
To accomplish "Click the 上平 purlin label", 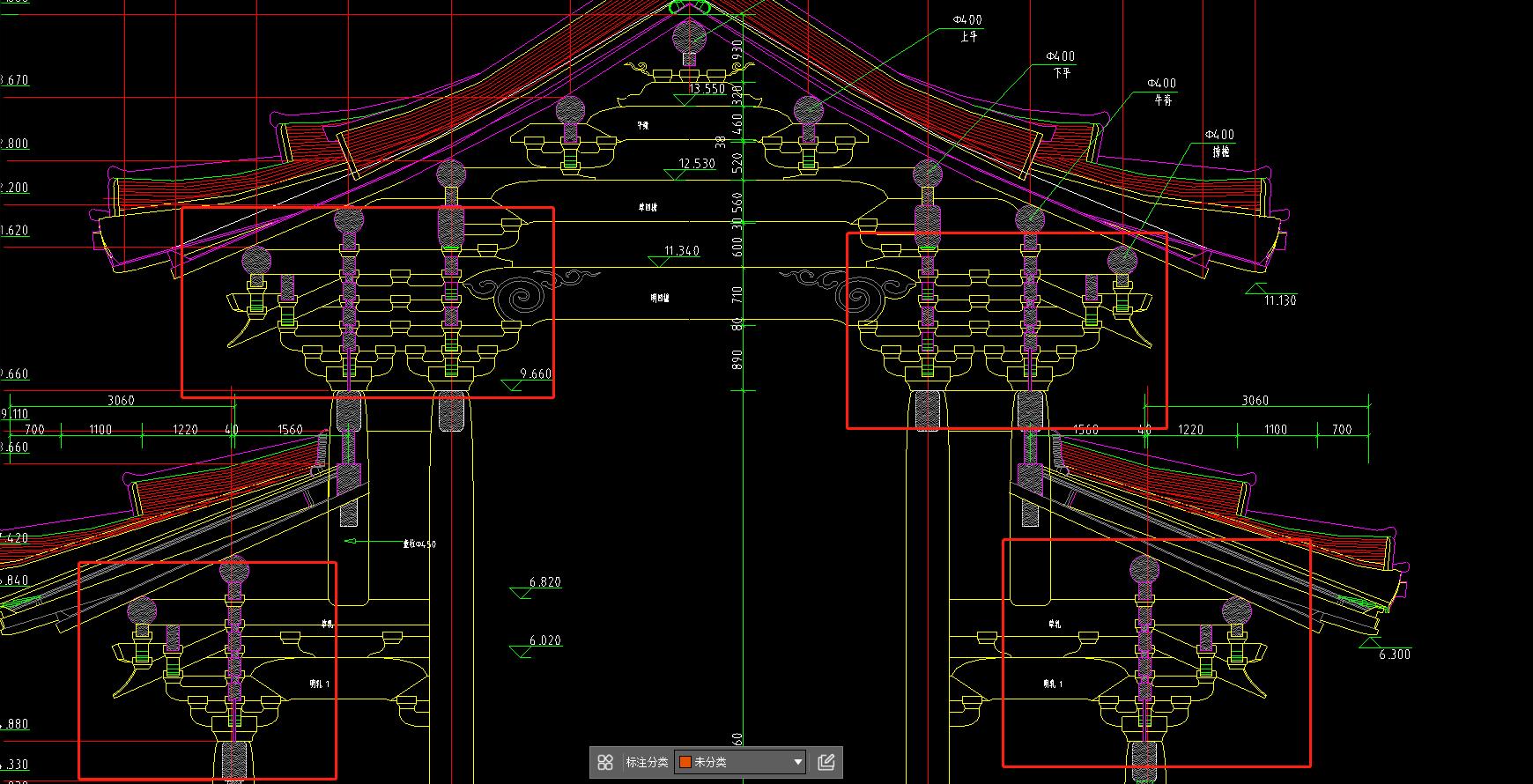I will coord(969,37).
